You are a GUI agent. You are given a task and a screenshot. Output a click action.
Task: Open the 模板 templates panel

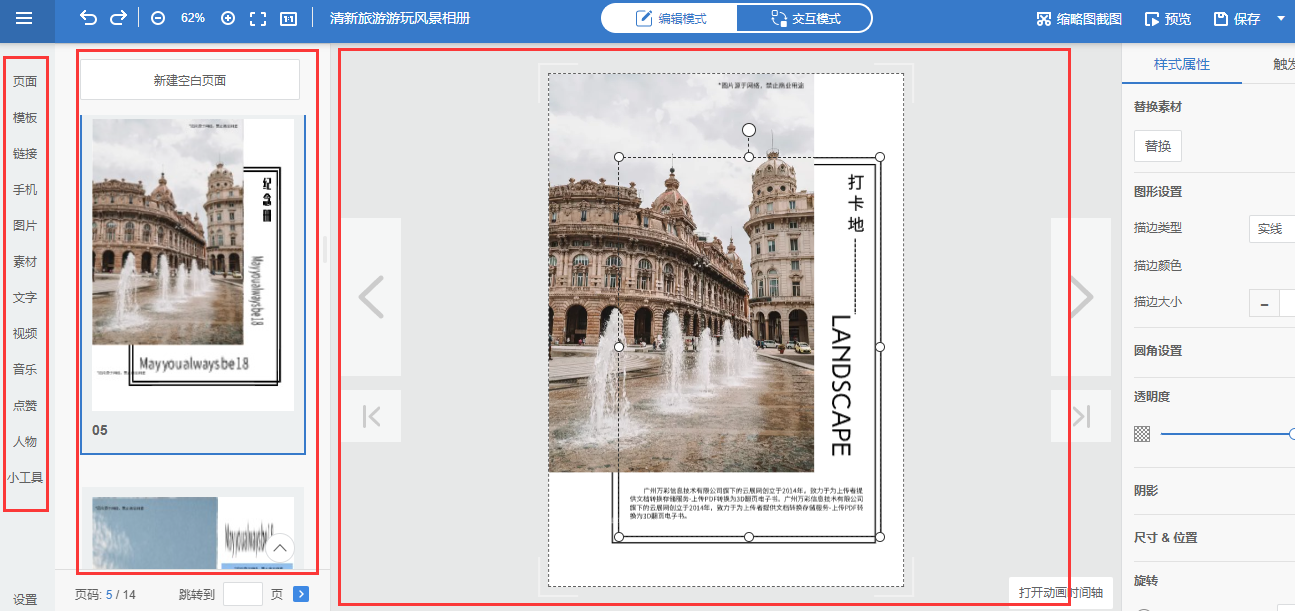(25, 118)
